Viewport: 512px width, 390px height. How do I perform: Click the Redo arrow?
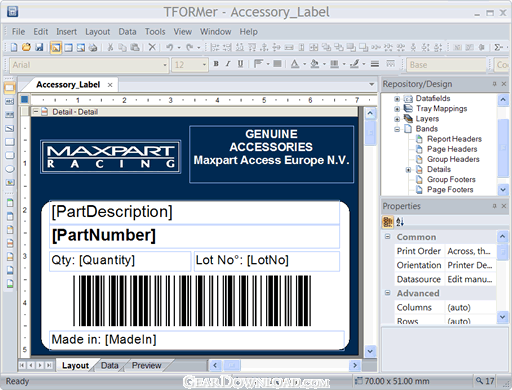tap(189, 47)
